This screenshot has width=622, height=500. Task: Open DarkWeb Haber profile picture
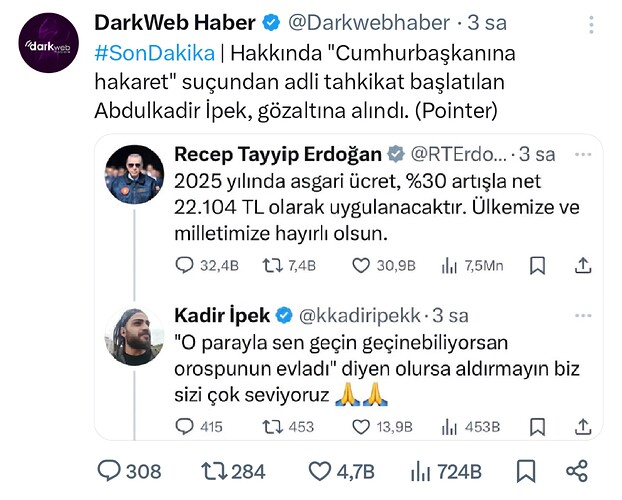click(49, 43)
